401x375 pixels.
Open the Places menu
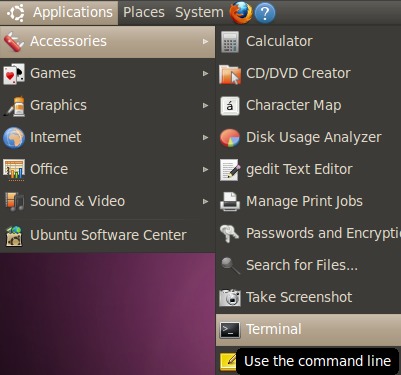click(x=144, y=13)
